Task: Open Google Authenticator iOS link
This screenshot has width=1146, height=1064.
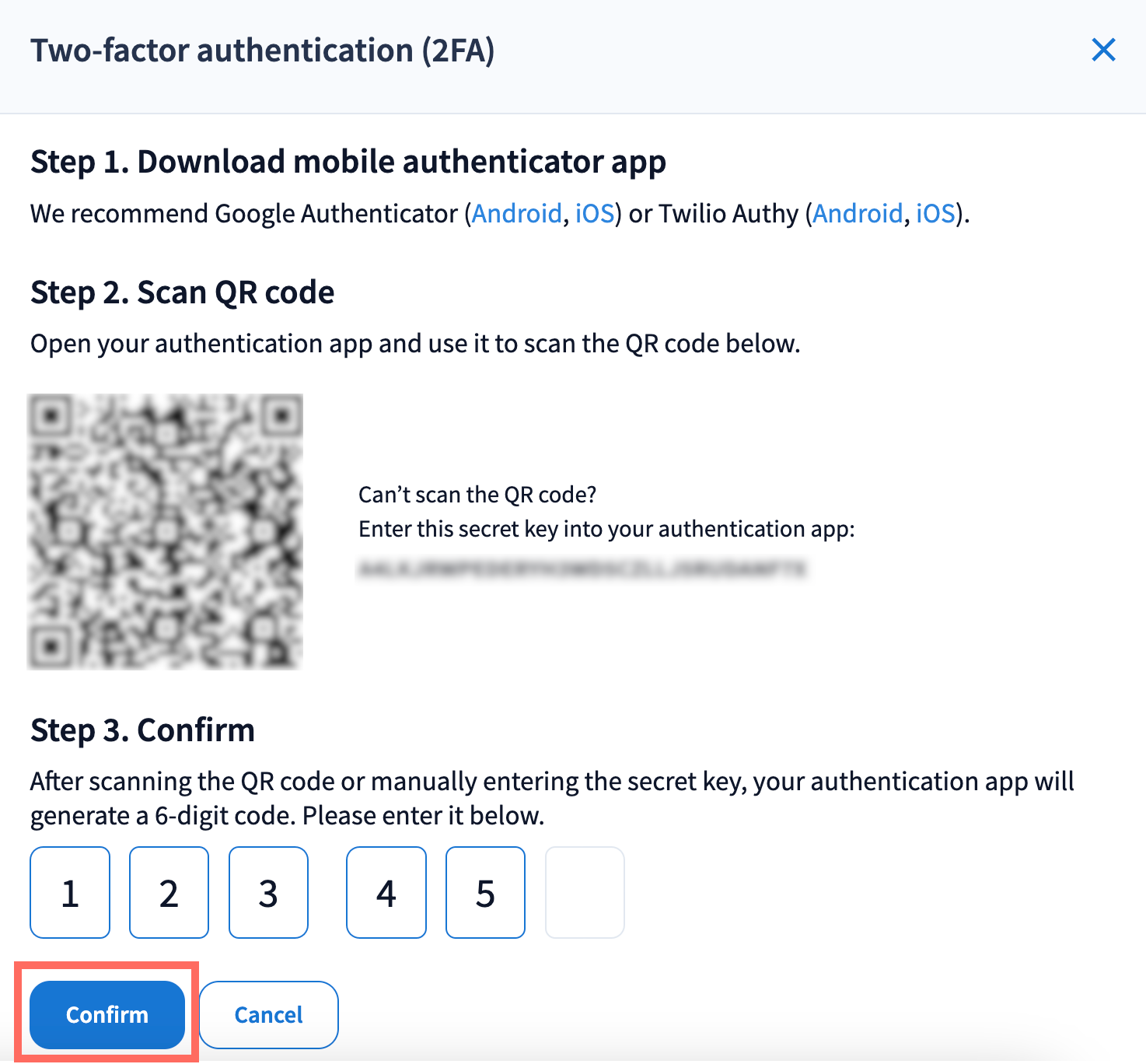Action: pos(595,213)
